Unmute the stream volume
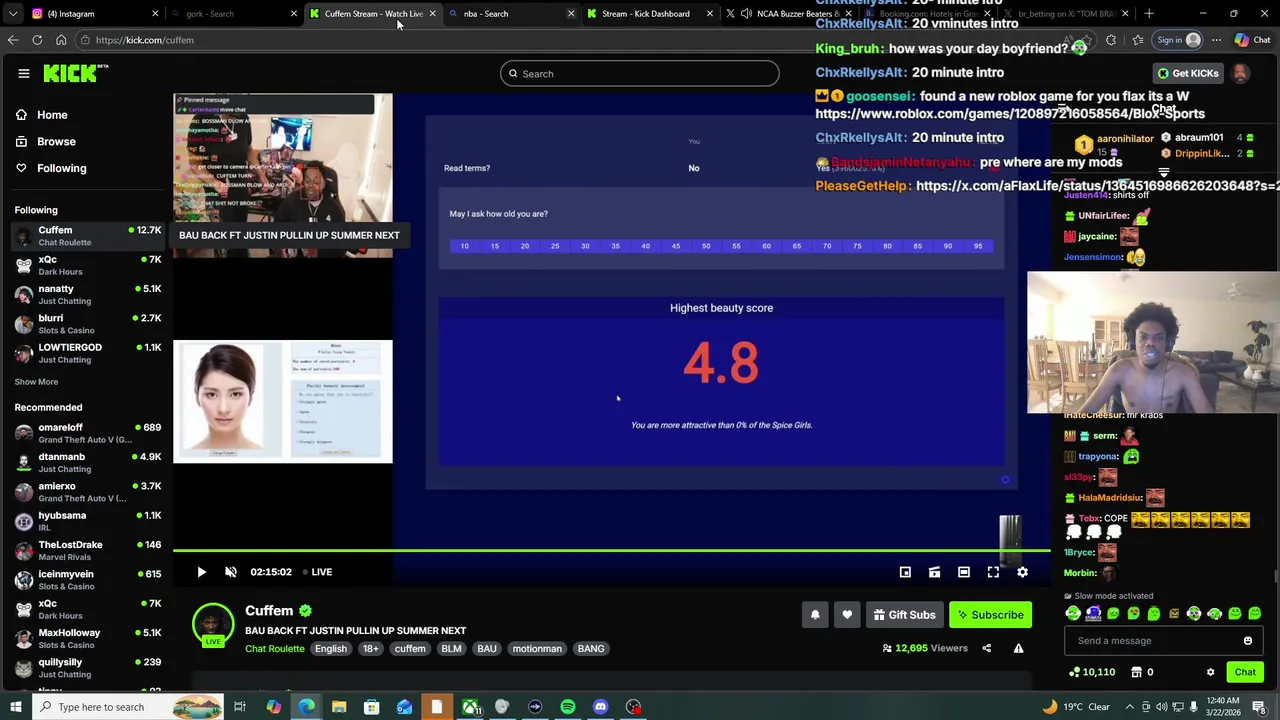Screen dimensions: 1280x720 231,572
